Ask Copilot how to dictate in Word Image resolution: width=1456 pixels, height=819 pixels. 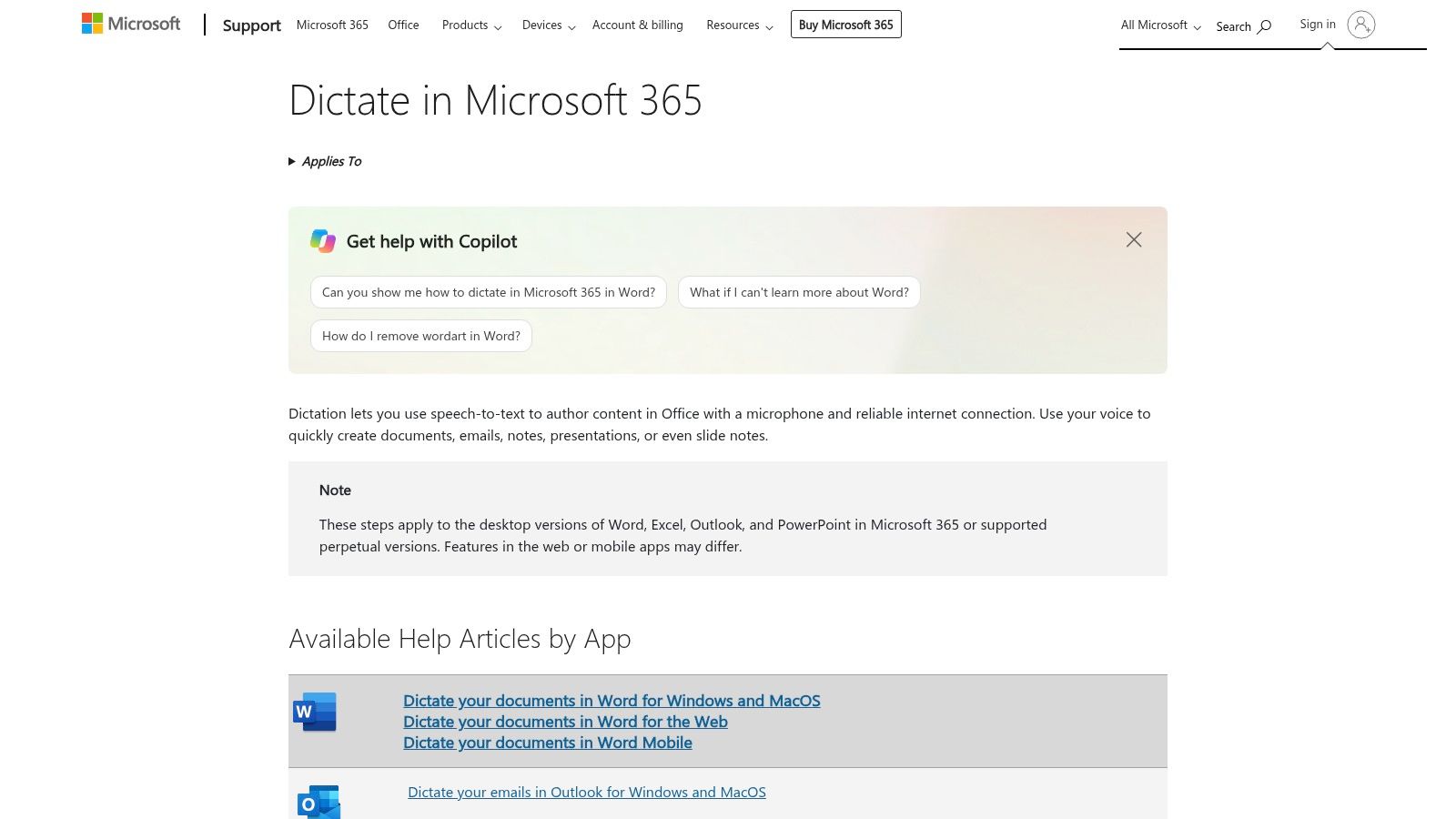(x=489, y=292)
